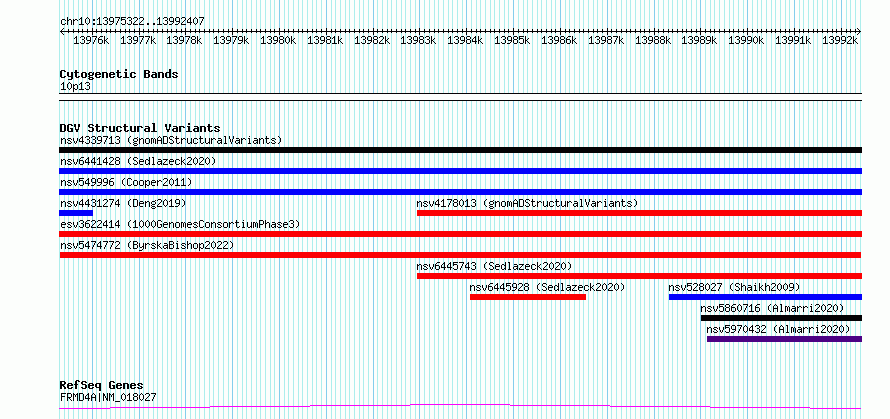Click the nsv4339713 gnomAD black variant bar
Screen dimensions: 890x419
[460, 150]
